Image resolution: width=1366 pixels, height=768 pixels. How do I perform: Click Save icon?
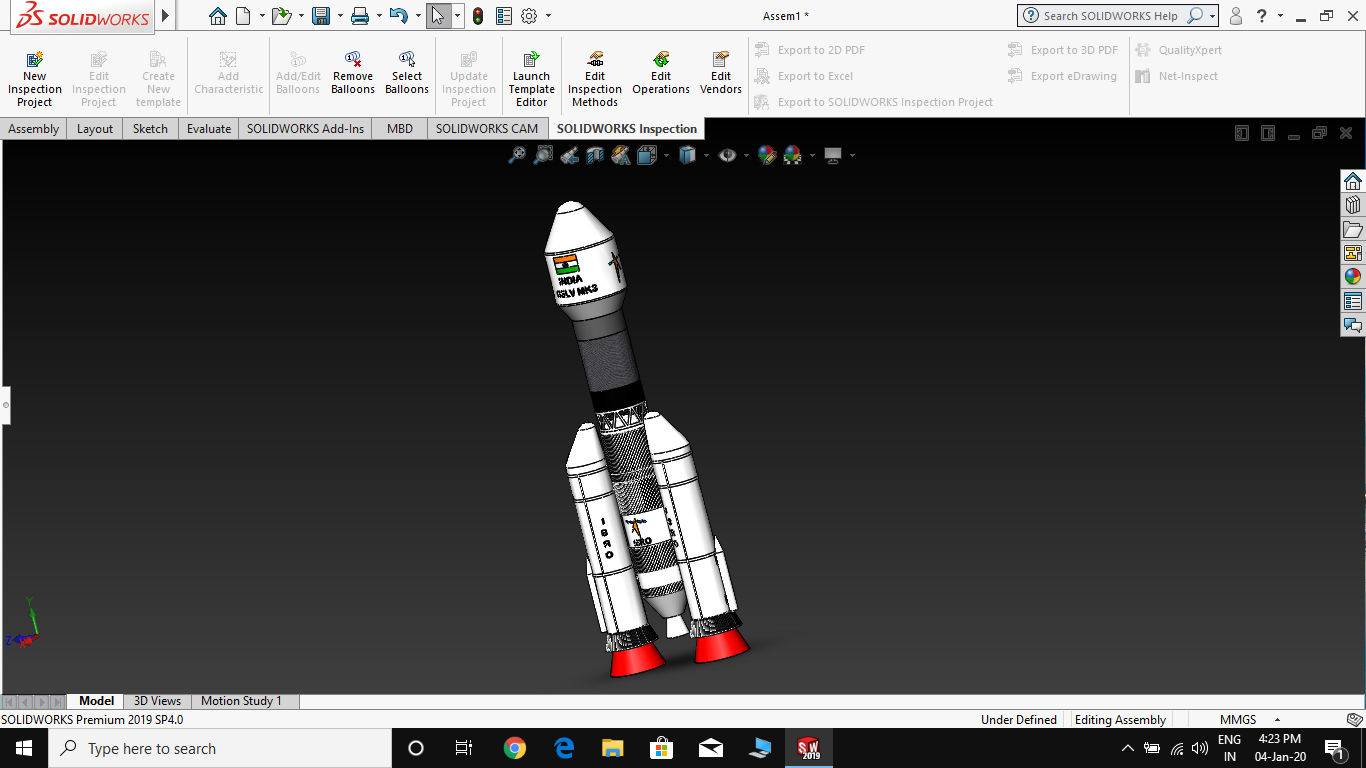(x=321, y=16)
